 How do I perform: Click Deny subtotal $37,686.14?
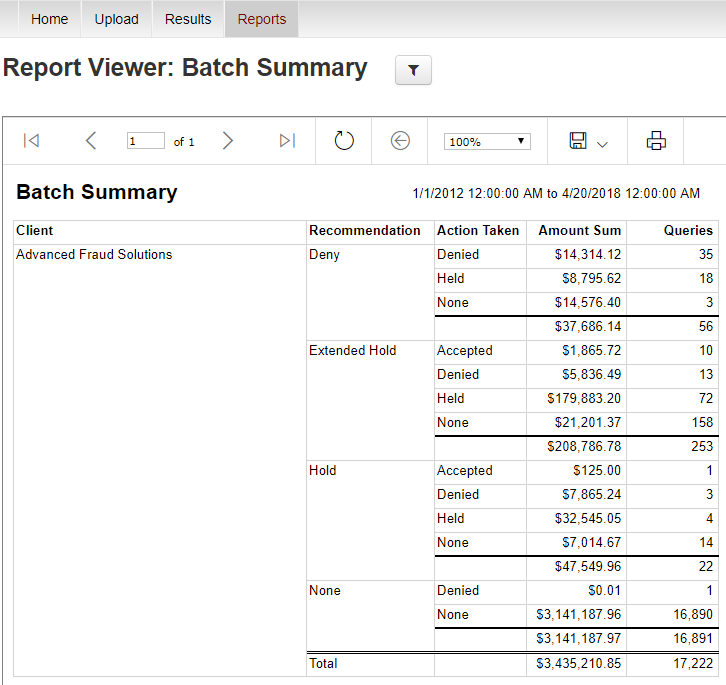click(x=588, y=327)
